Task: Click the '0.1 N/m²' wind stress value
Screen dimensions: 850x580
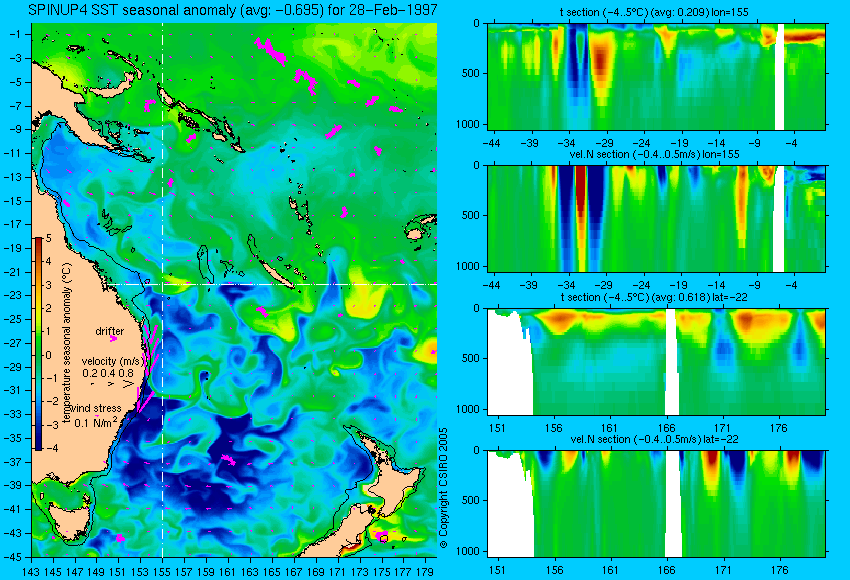Action: 96,422
